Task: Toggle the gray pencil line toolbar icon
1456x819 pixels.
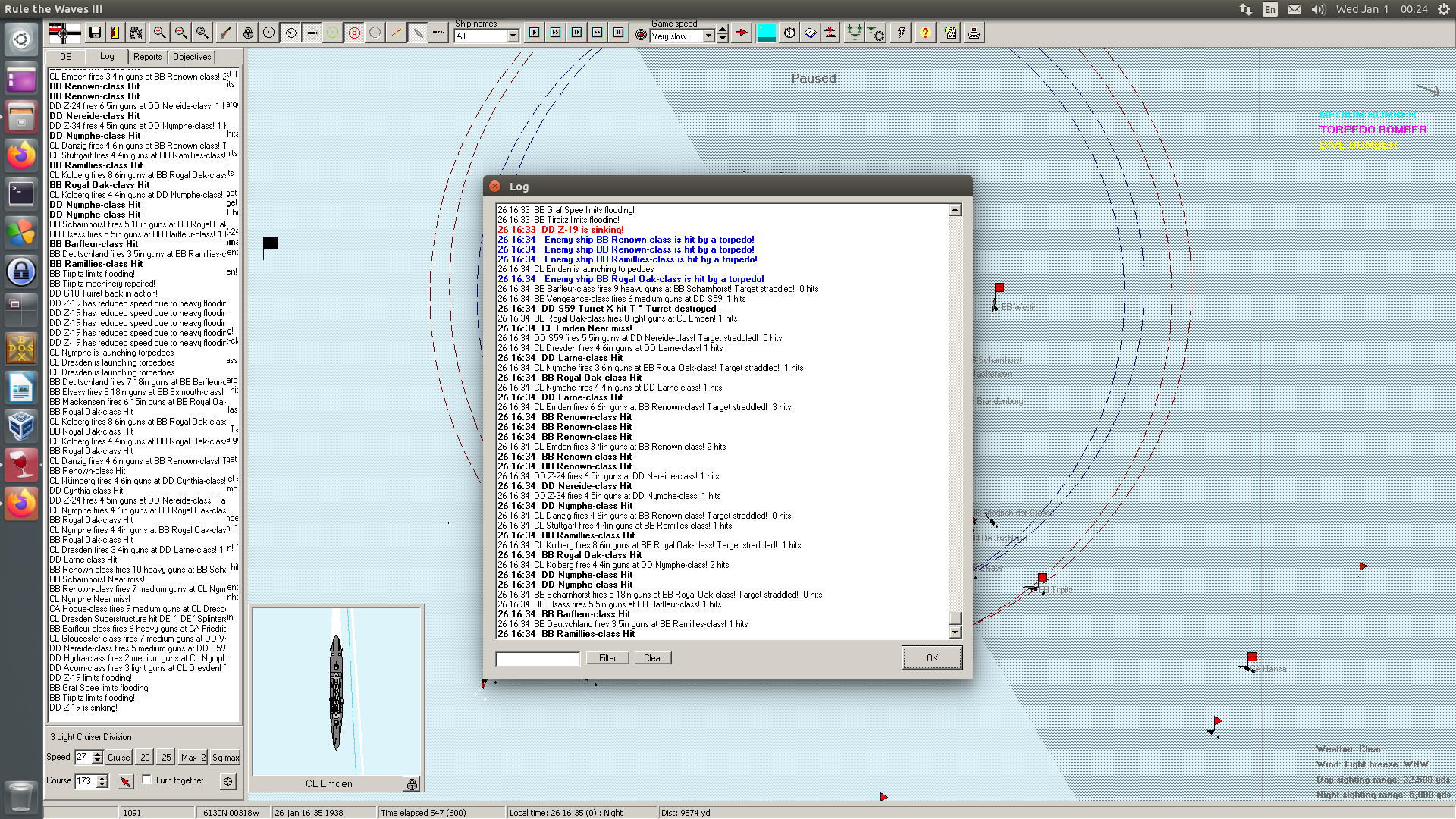Action: 417,33
